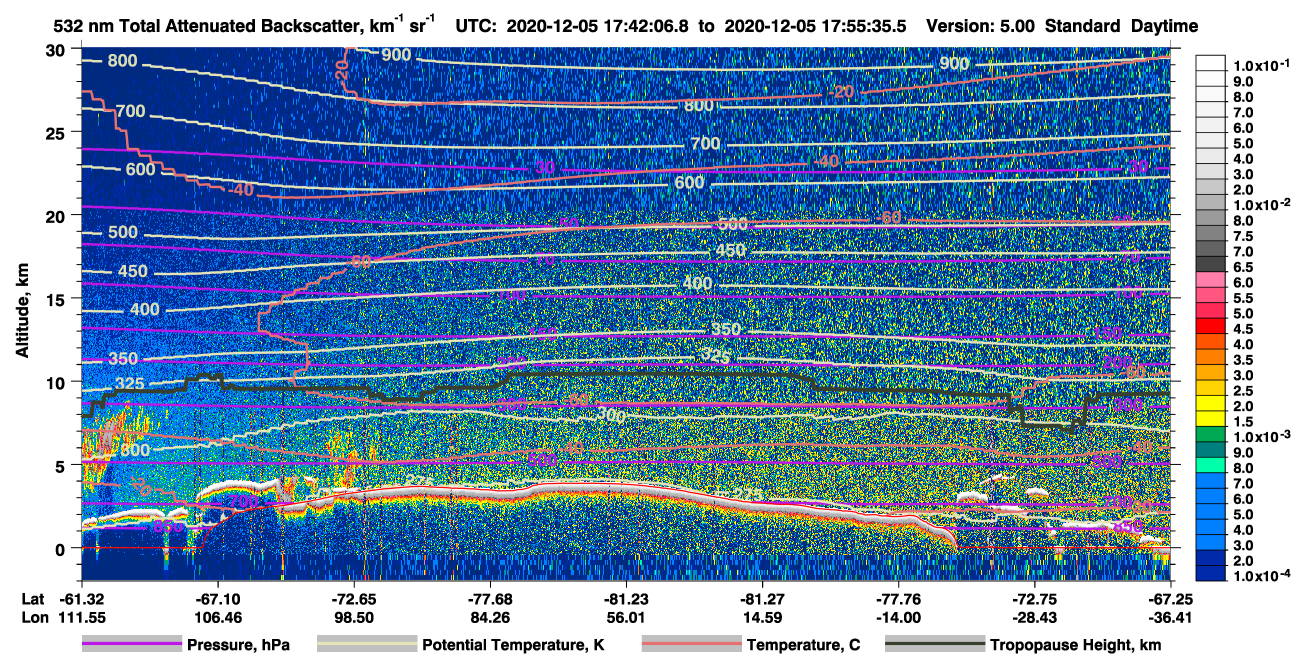Screen dimensions: 1300x667
Task: Click longitude value 98.50
Action: coord(354,617)
